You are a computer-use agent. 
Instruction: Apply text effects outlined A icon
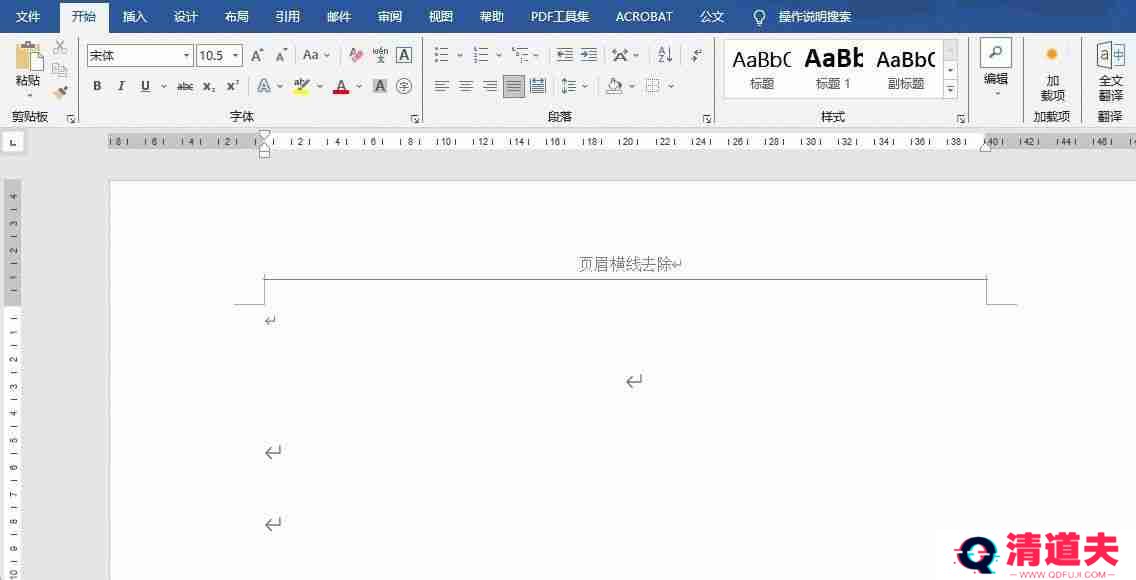click(264, 86)
